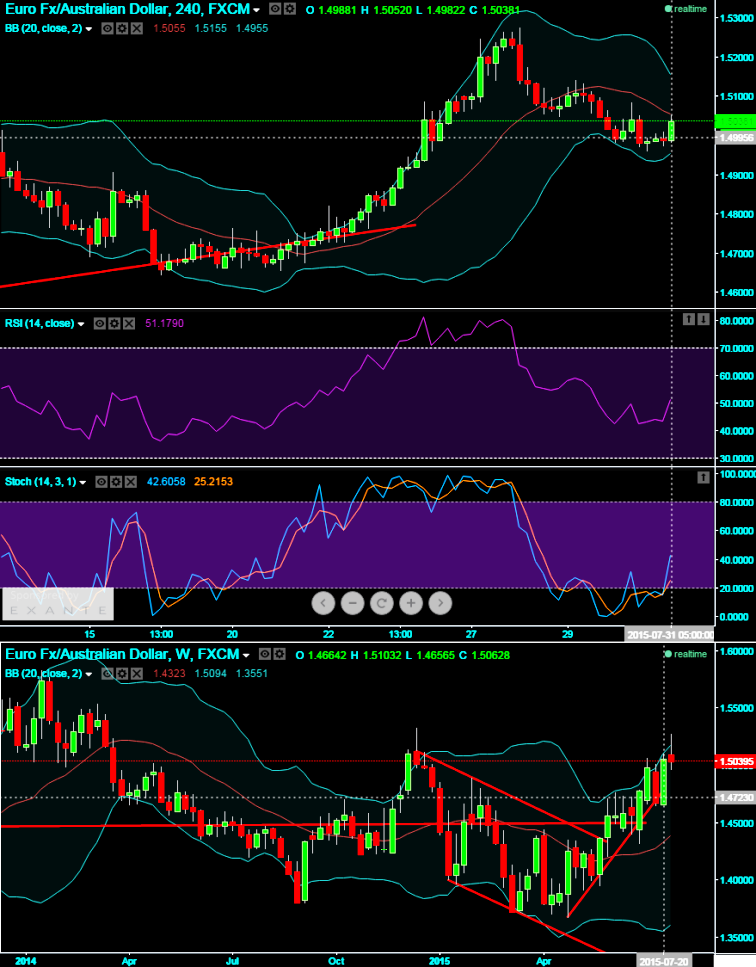Click RSI value 51.1790
Viewport: 756px width, 967px height.
(x=164, y=324)
